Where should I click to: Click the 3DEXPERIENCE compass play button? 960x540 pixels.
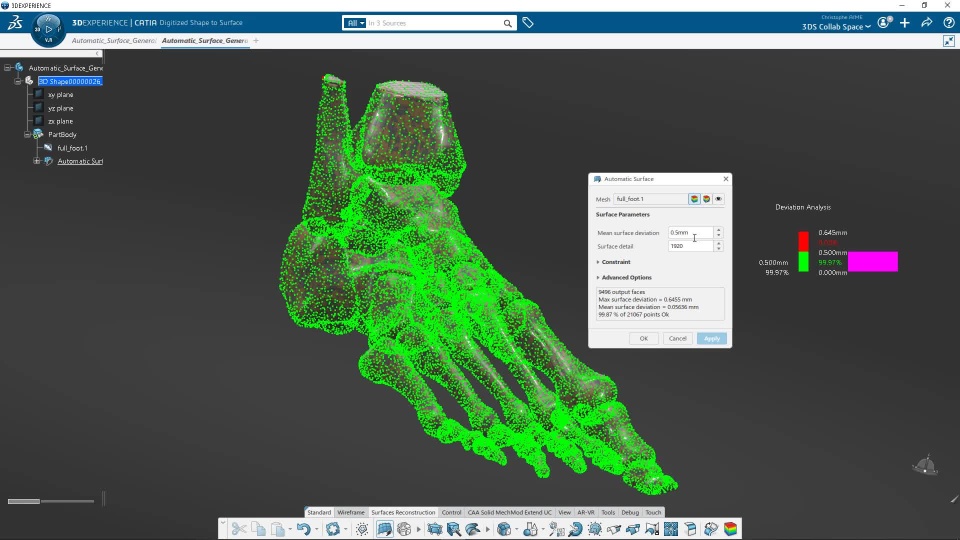click(48, 29)
